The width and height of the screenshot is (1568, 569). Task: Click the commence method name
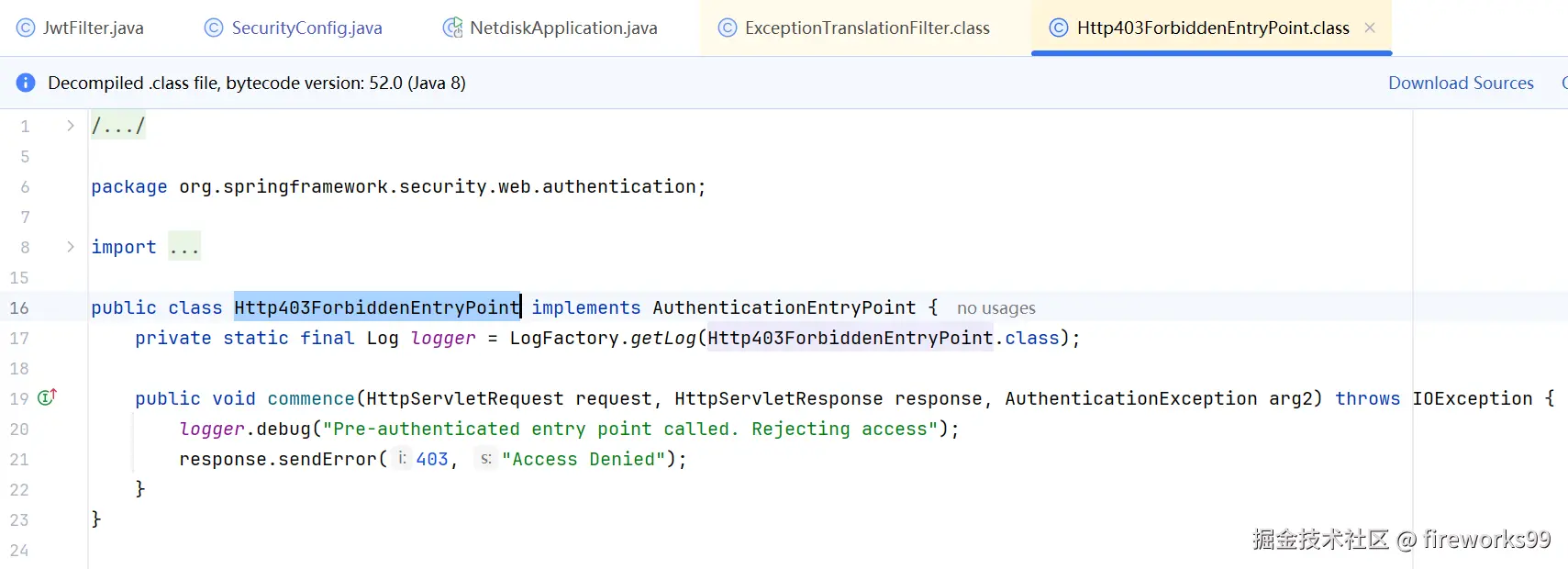click(311, 398)
